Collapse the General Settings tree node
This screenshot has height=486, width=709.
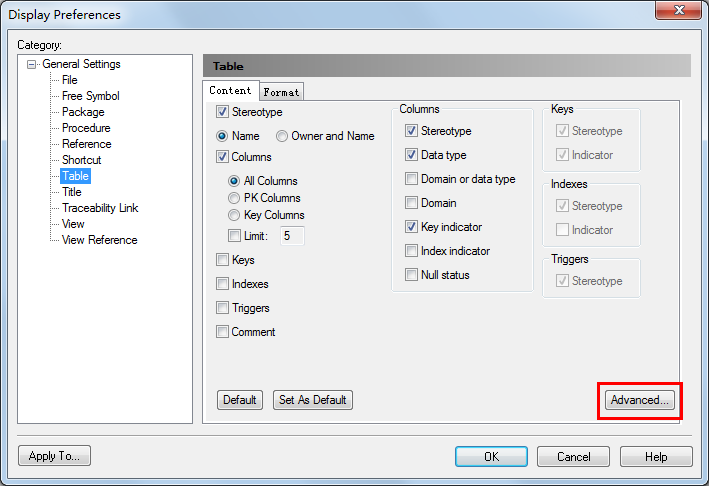click(31, 65)
